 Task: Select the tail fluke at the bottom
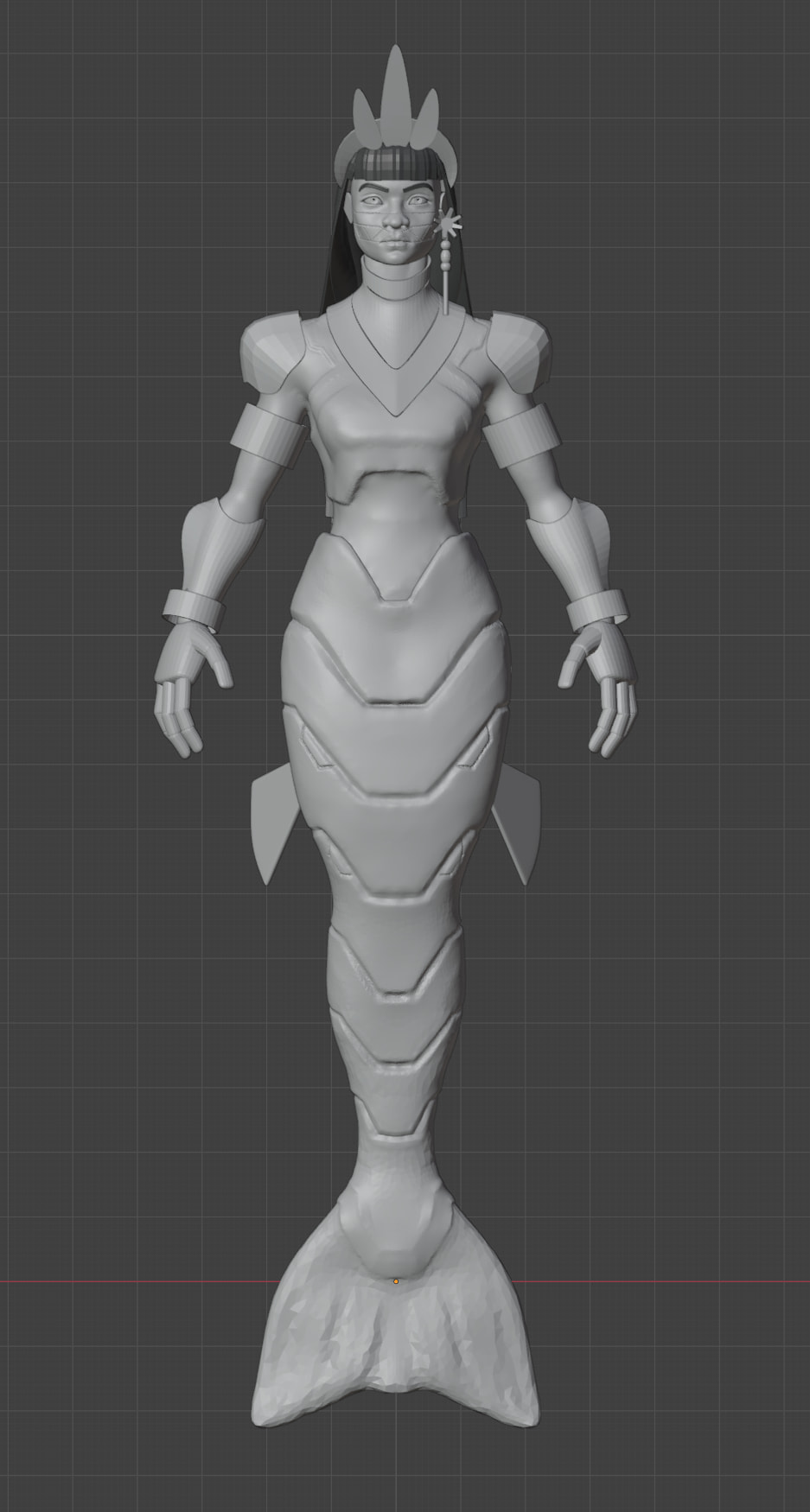pyautogui.click(x=394, y=1365)
